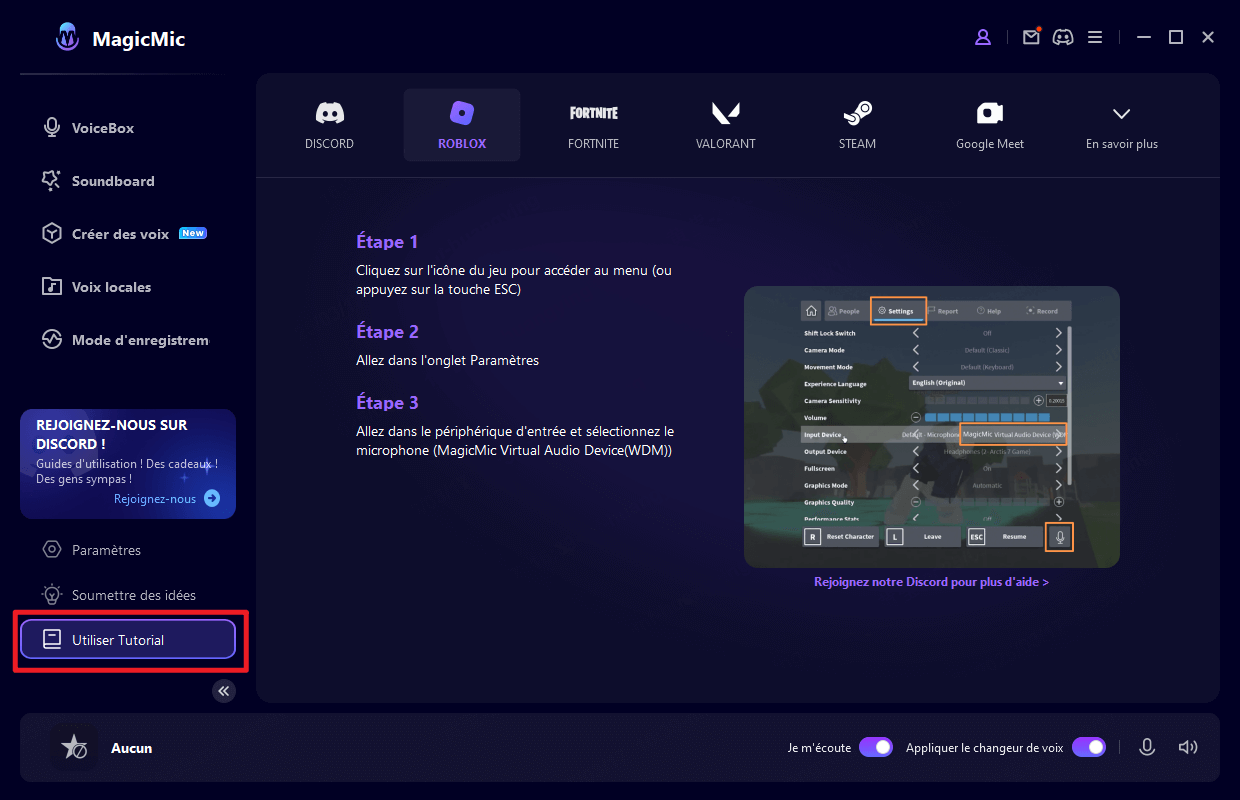The width and height of the screenshot is (1240, 800).
Task: Expand En savoir plus games list
Action: (1121, 125)
